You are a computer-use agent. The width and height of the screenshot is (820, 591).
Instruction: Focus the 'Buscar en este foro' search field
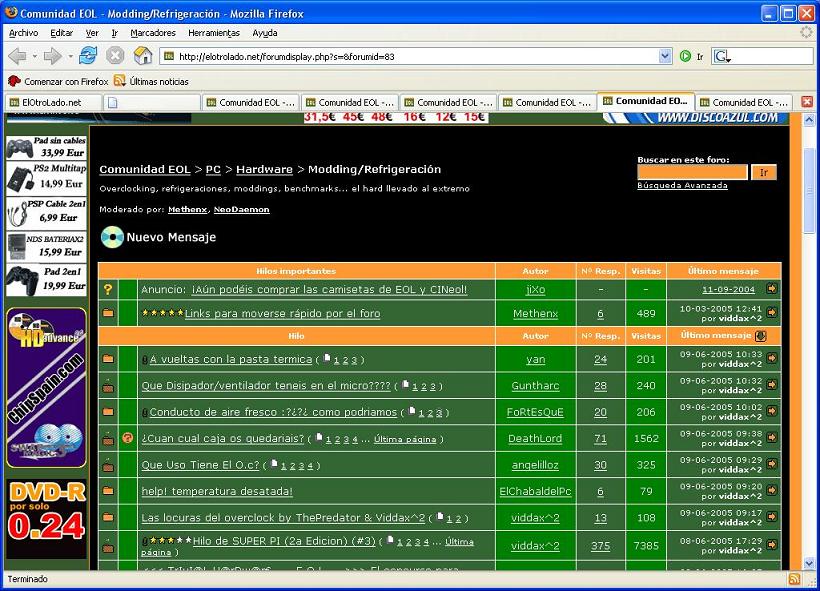pyautogui.click(x=692, y=172)
